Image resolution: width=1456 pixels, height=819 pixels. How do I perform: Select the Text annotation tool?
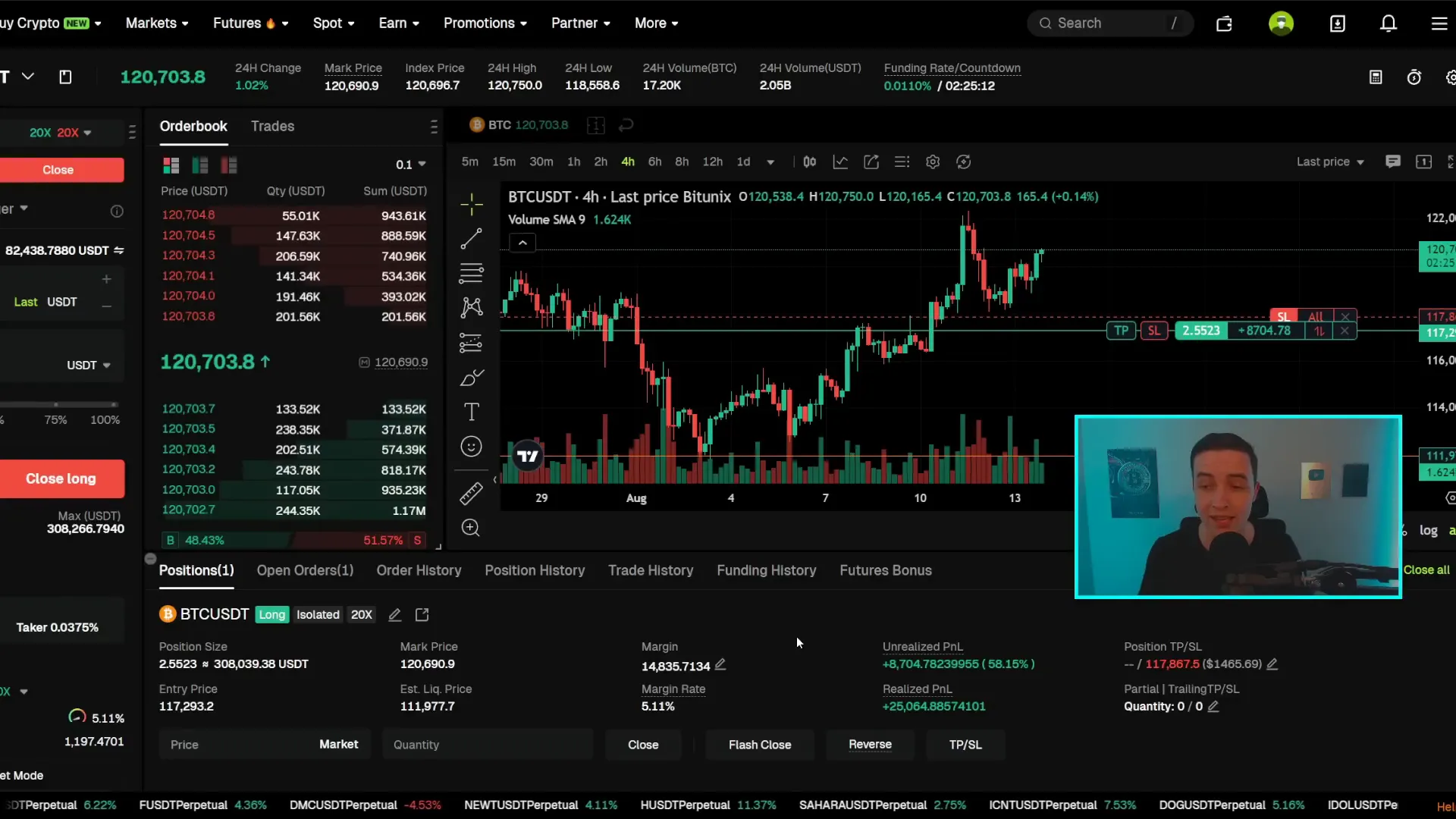(x=471, y=412)
